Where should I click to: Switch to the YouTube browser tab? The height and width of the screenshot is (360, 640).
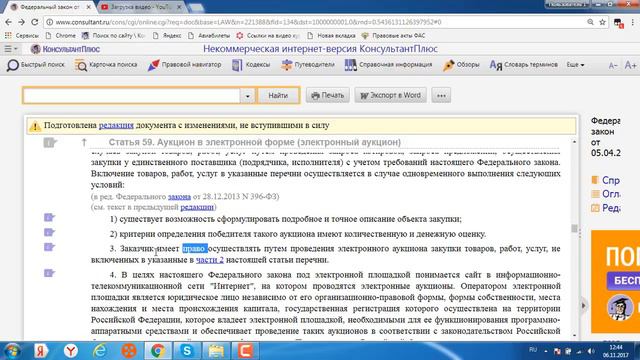140,7
